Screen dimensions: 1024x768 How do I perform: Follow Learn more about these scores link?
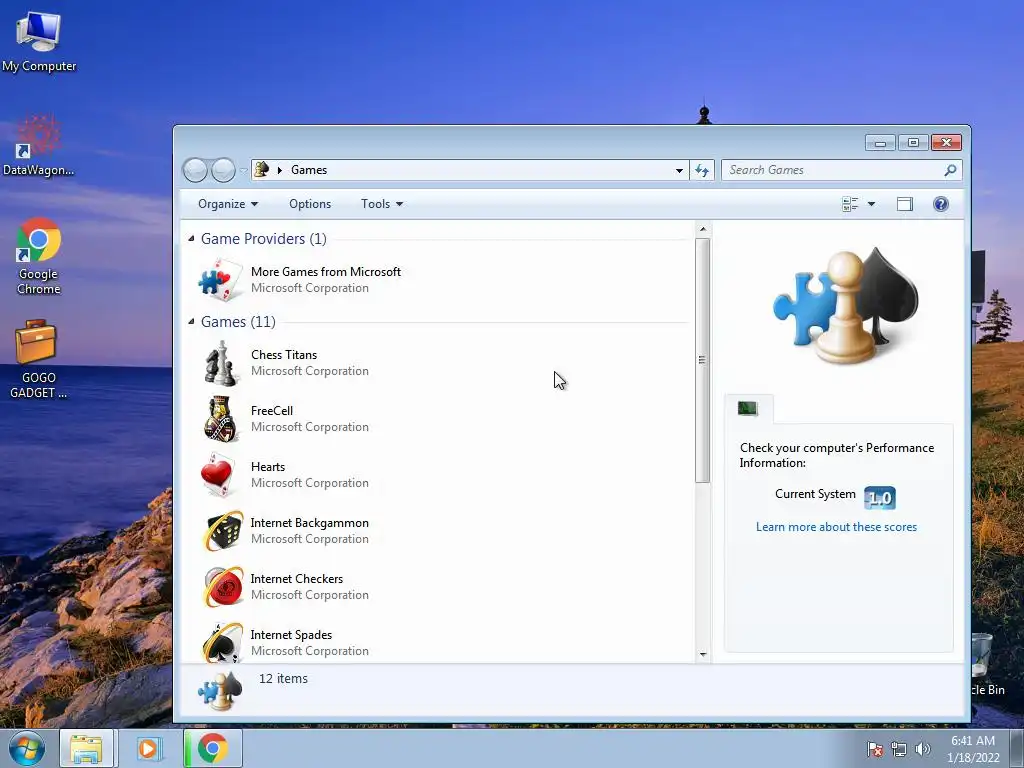pos(836,527)
